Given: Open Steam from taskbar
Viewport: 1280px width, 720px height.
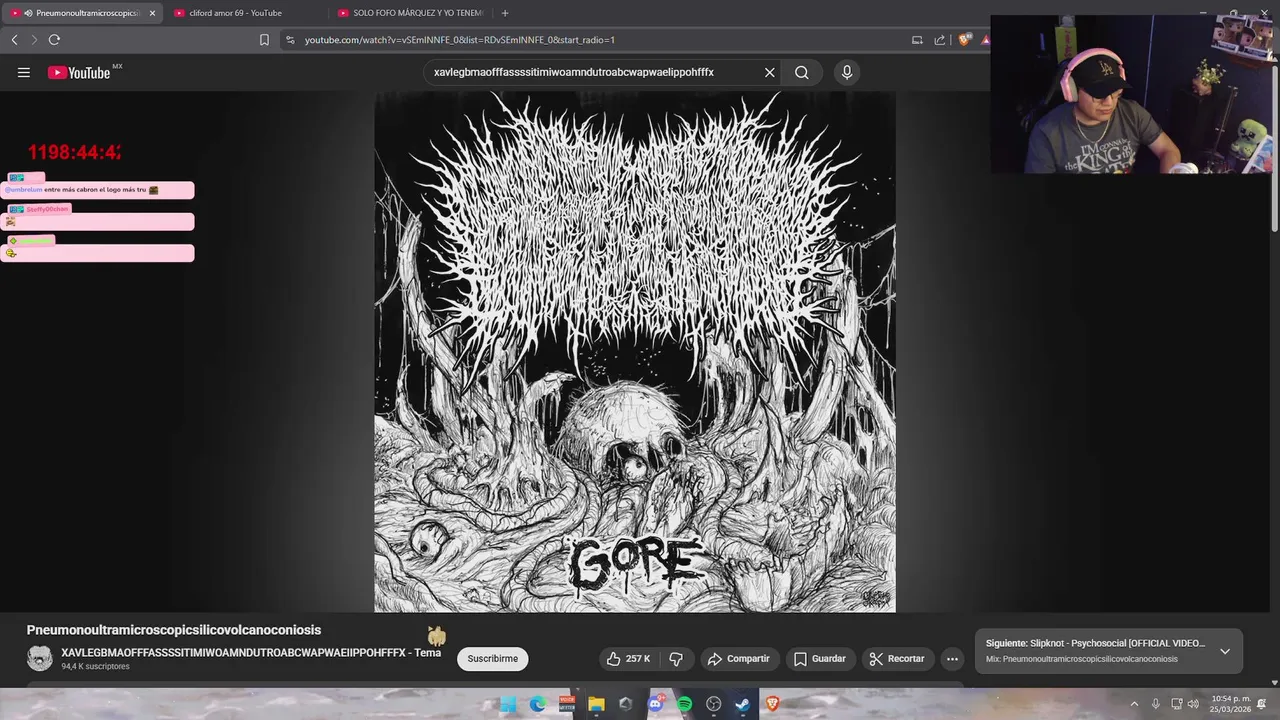Looking at the screenshot, I should click(x=743, y=704).
